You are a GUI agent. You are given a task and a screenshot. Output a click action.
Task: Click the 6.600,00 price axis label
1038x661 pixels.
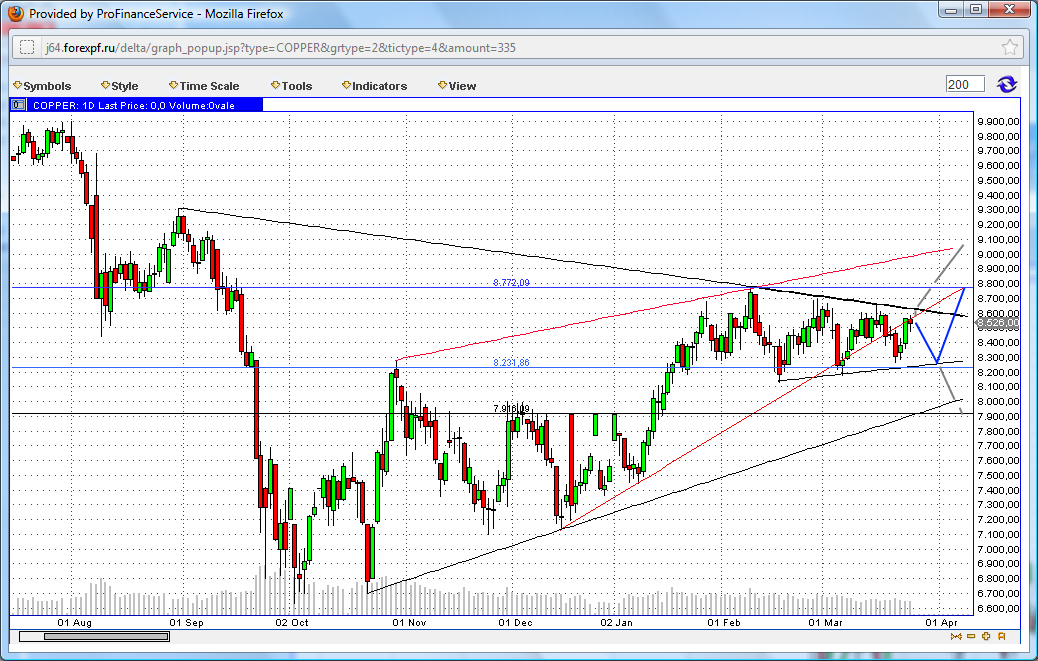pyautogui.click(x=998, y=608)
